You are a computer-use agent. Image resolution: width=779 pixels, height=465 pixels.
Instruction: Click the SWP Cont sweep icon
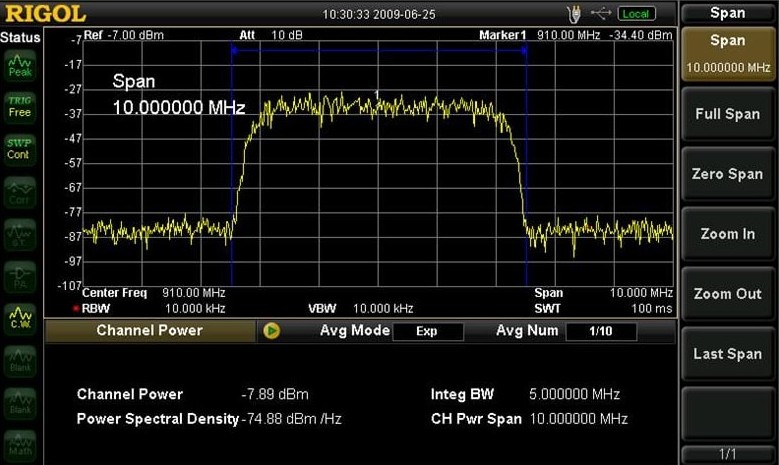(x=20, y=148)
